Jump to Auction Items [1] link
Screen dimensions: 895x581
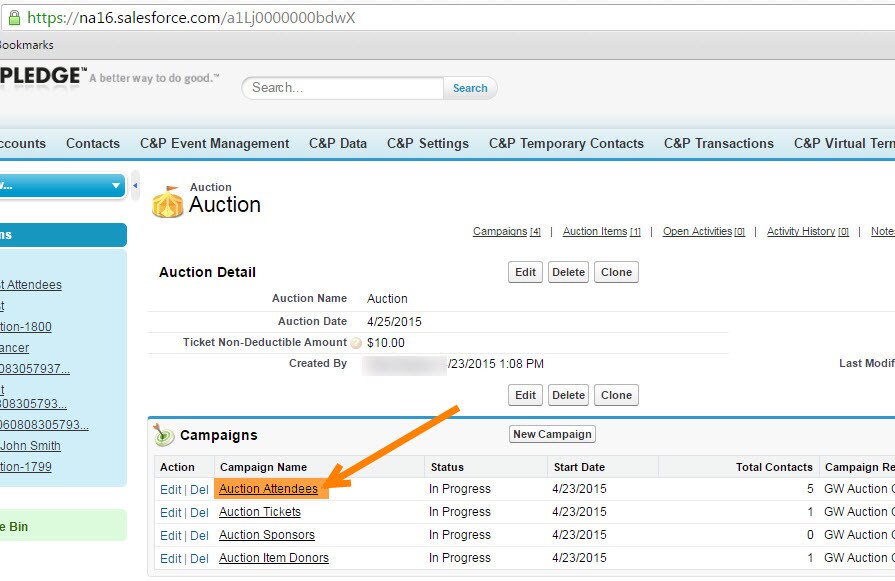(602, 231)
